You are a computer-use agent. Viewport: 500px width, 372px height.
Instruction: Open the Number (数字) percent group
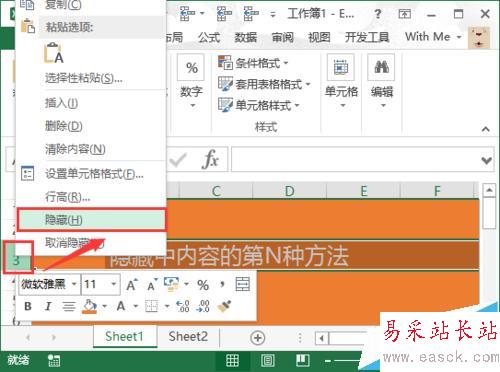(x=191, y=82)
